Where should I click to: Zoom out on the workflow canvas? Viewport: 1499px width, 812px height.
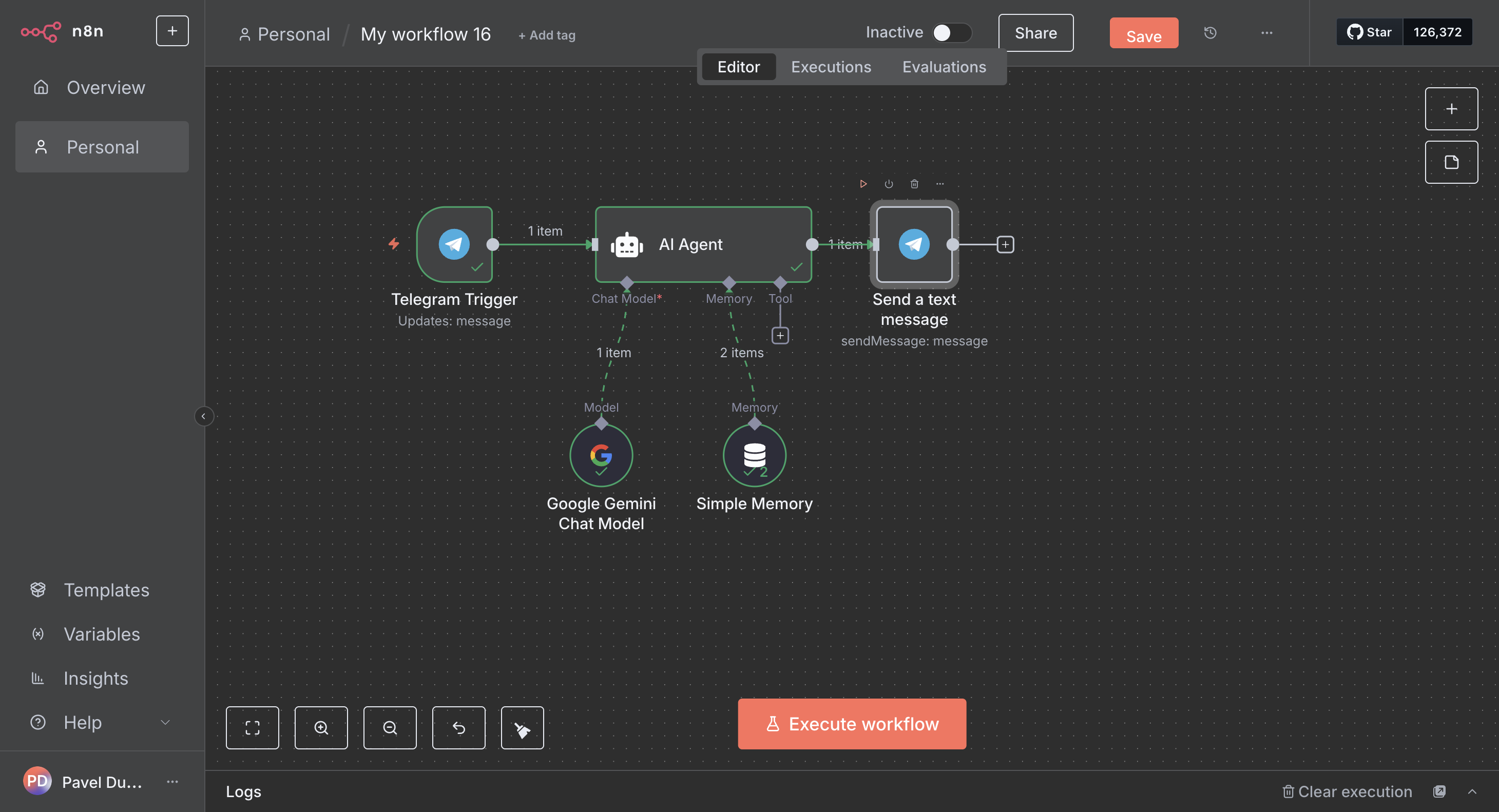(389, 728)
